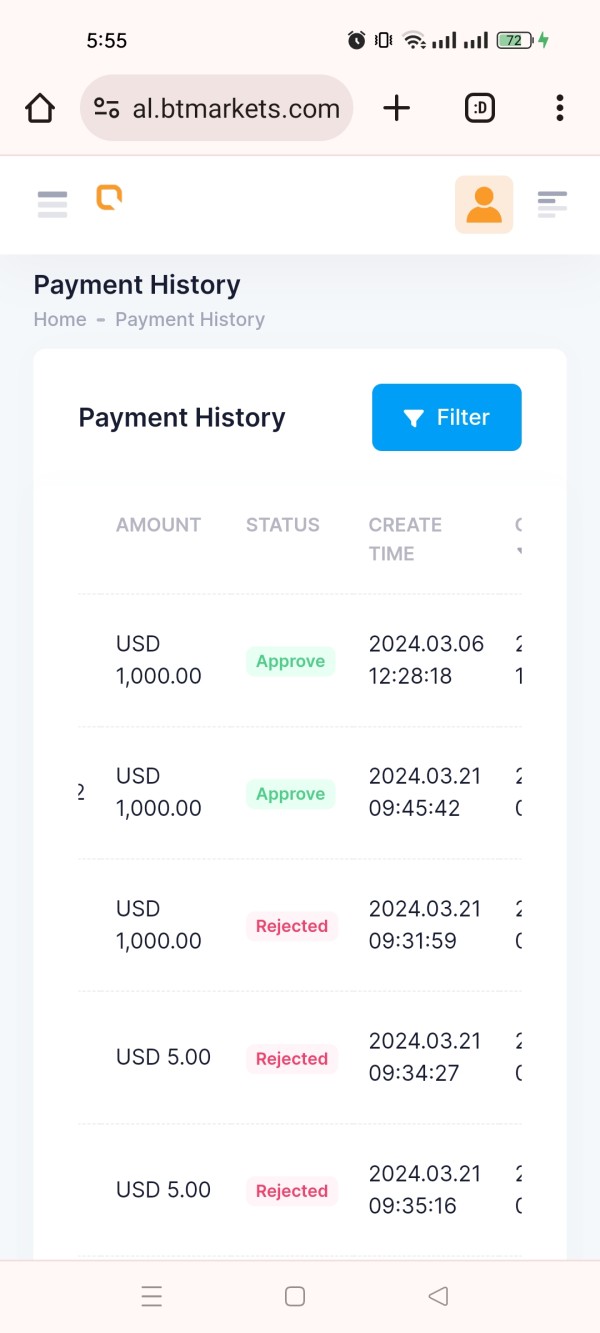Sort by the CREATE TIME column header

click(405, 539)
